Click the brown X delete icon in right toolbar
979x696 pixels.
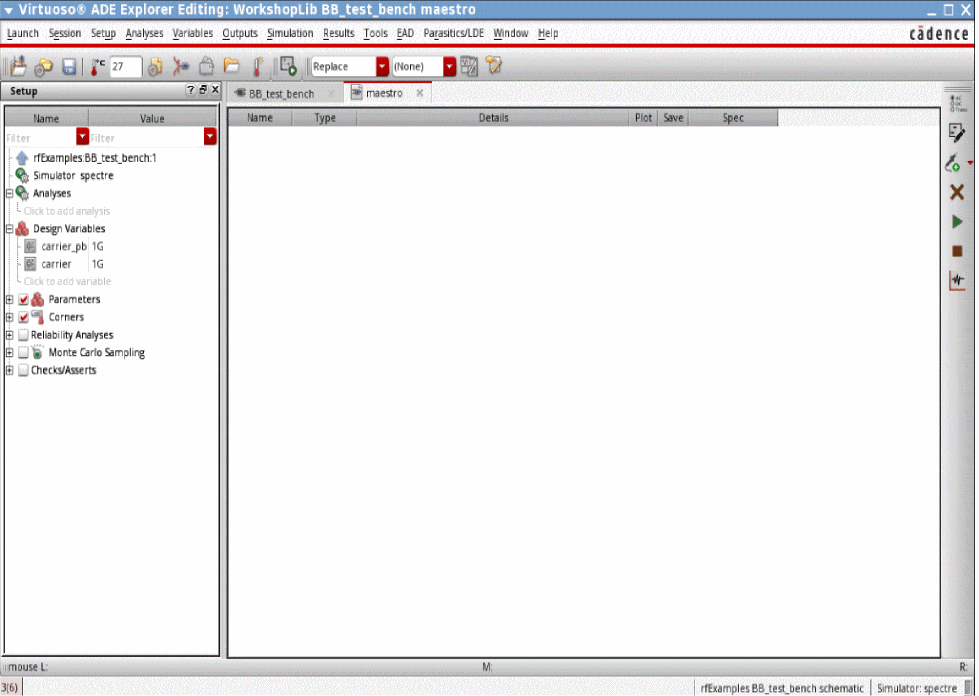pos(957,192)
